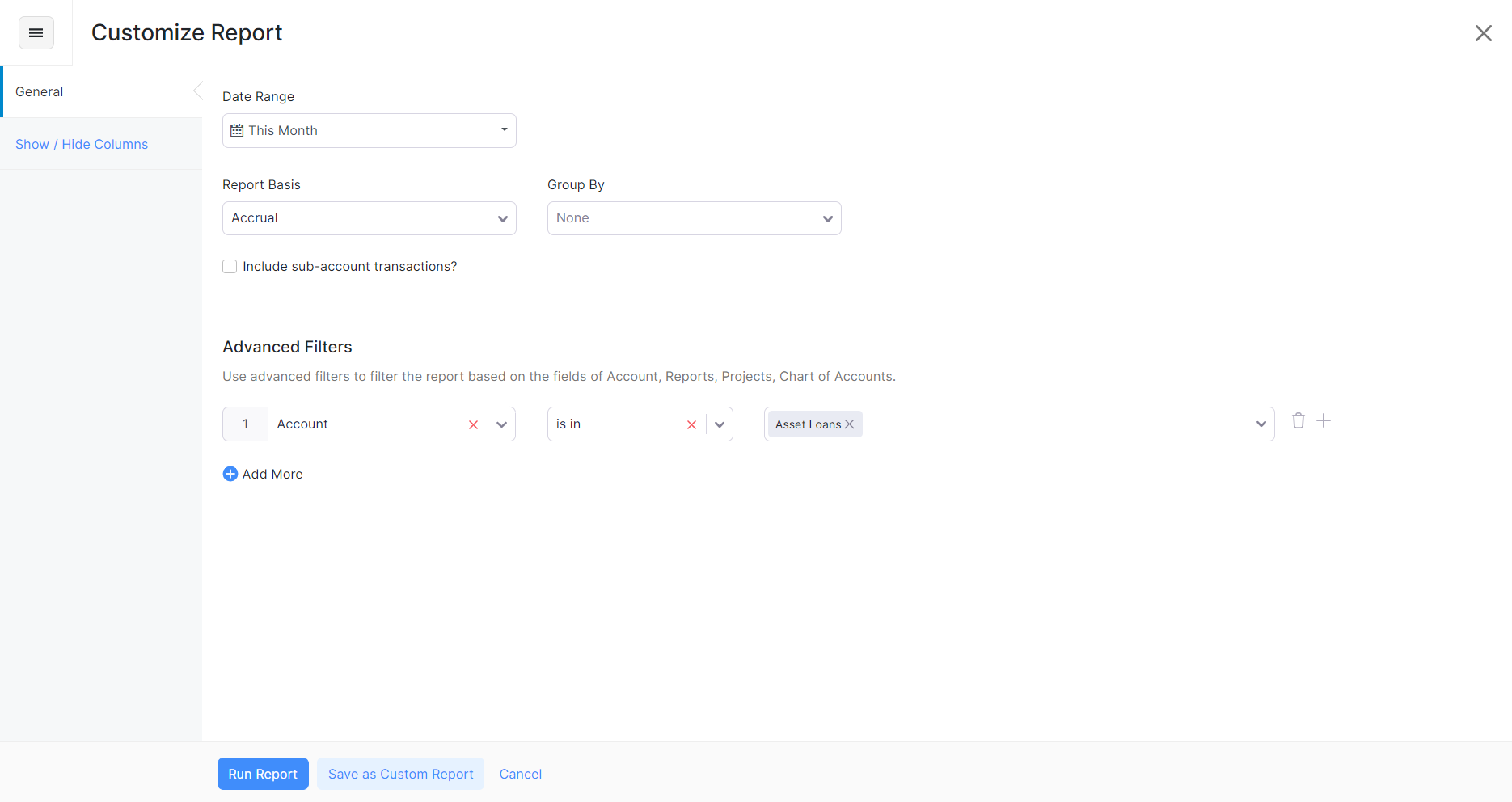This screenshot has width=1512, height=802.
Task: Save as Custom Report
Action: [x=400, y=774]
